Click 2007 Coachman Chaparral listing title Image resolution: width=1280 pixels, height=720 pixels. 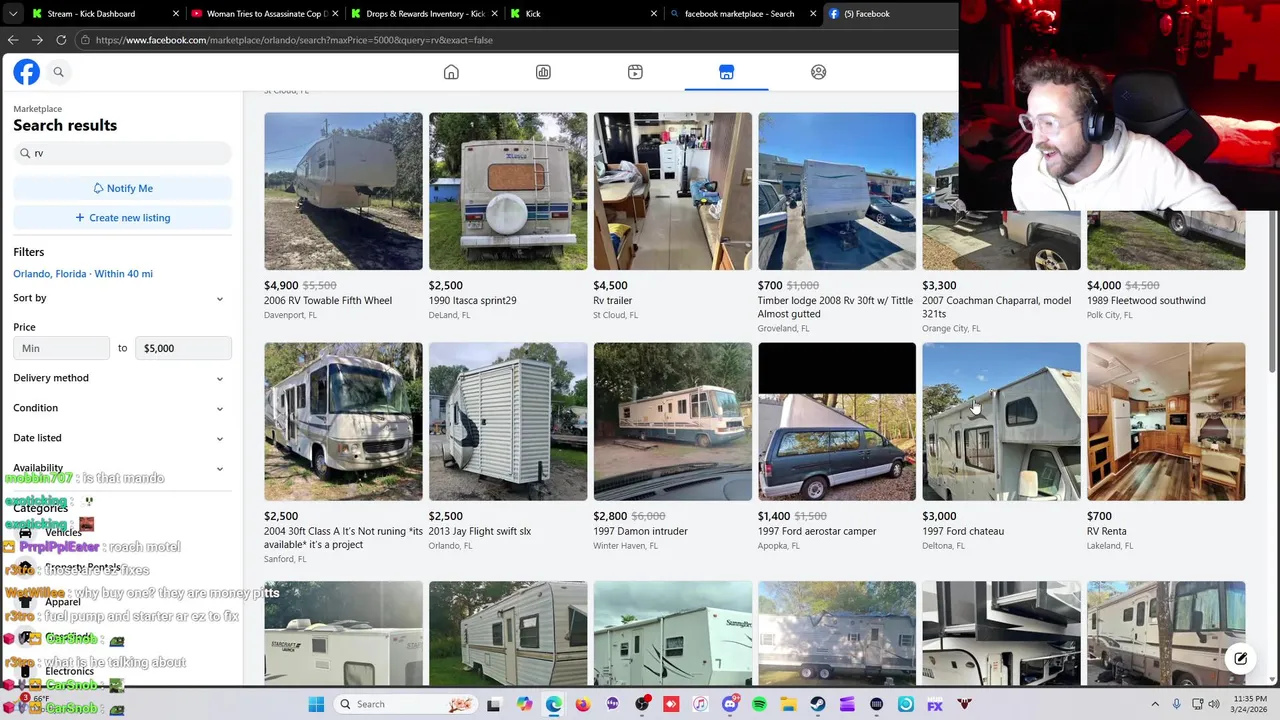[997, 307]
